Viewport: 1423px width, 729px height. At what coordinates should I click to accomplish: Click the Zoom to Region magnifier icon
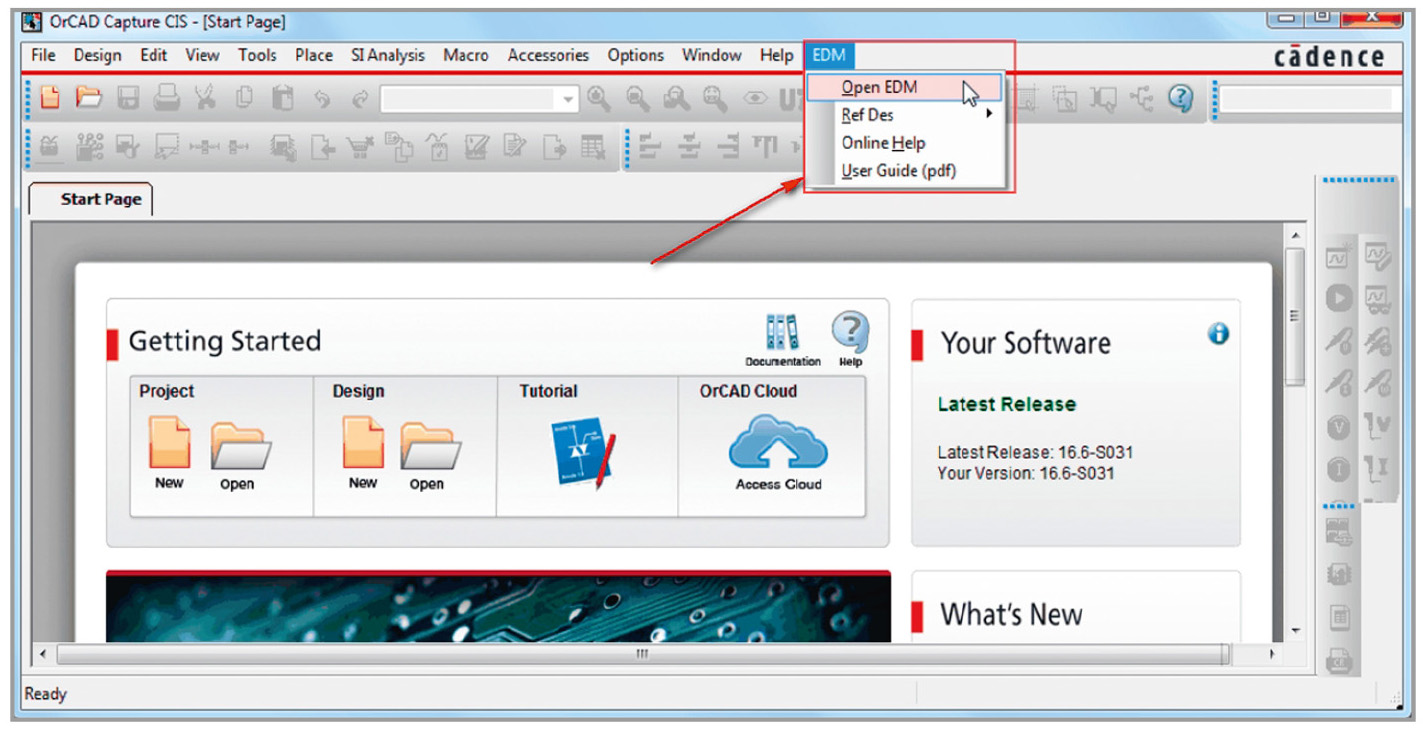click(676, 97)
